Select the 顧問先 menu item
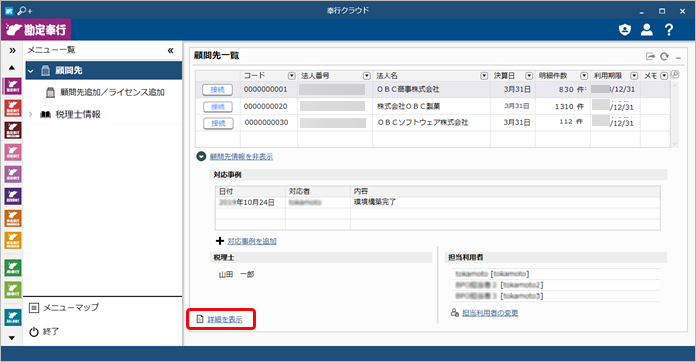The width and height of the screenshot is (696, 362). [x=104, y=71]
